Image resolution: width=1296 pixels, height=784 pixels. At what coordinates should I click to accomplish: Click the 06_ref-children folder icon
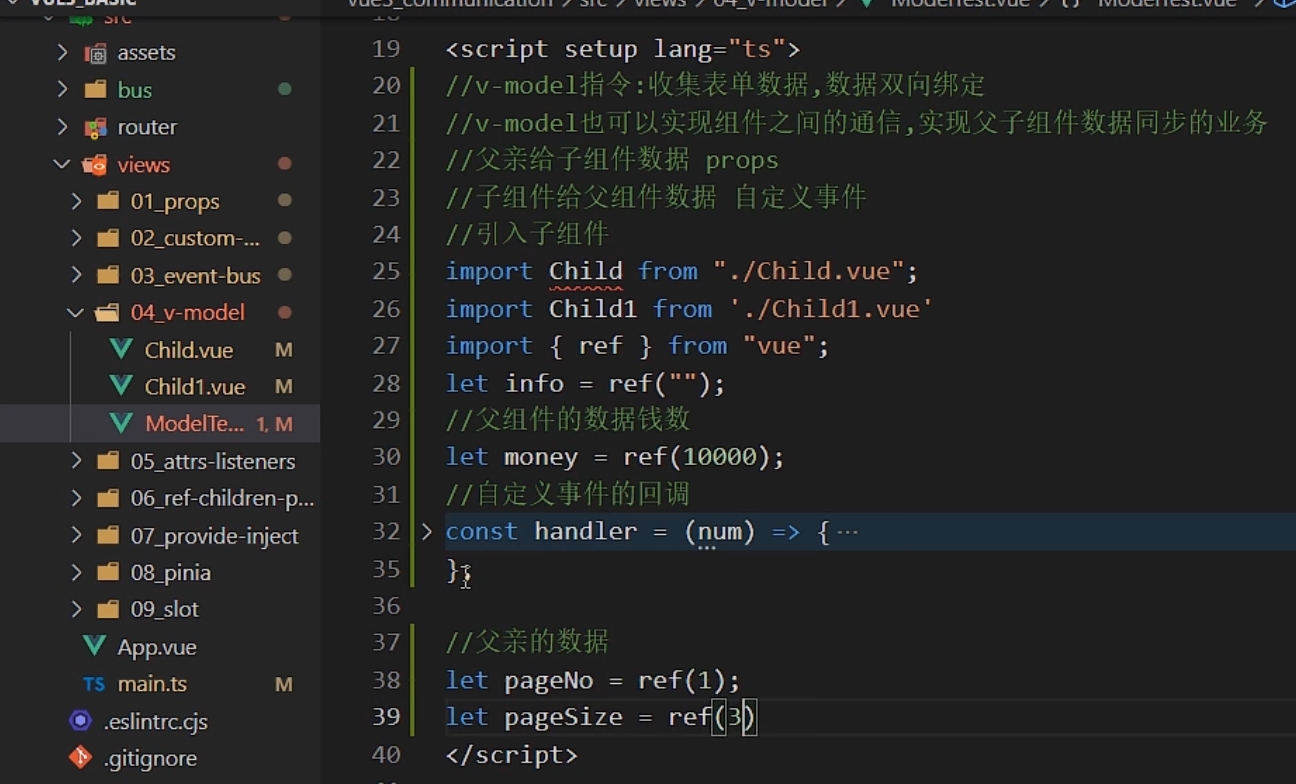coord(109,498)
